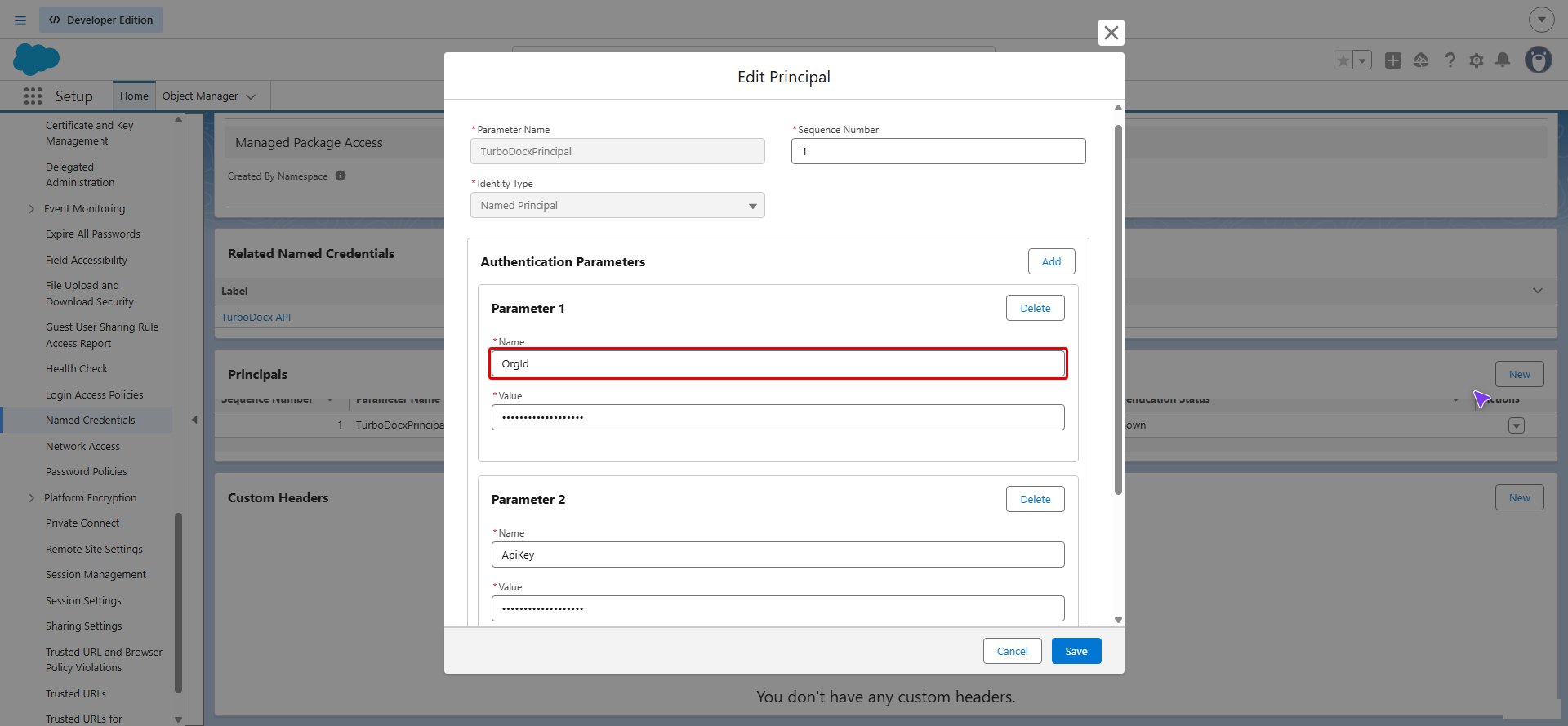Open the Object Manager tab dropdown
The height and width of the screenshot is (726, 1568).
pyautogui.click(x=251, y=96)
